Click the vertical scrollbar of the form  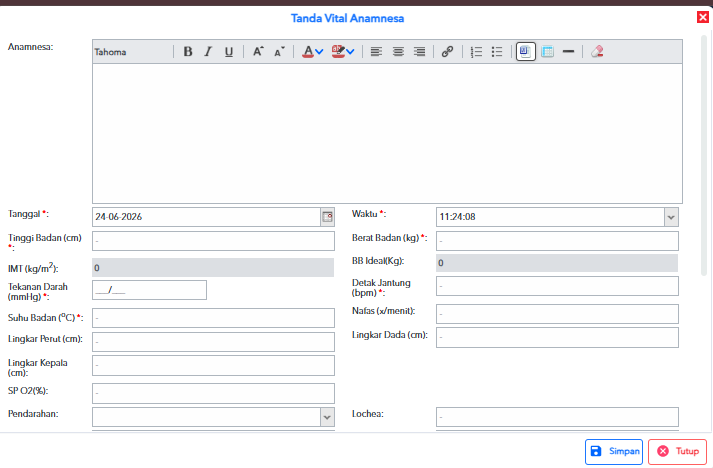pyautogui.click(x=704, y=155)
